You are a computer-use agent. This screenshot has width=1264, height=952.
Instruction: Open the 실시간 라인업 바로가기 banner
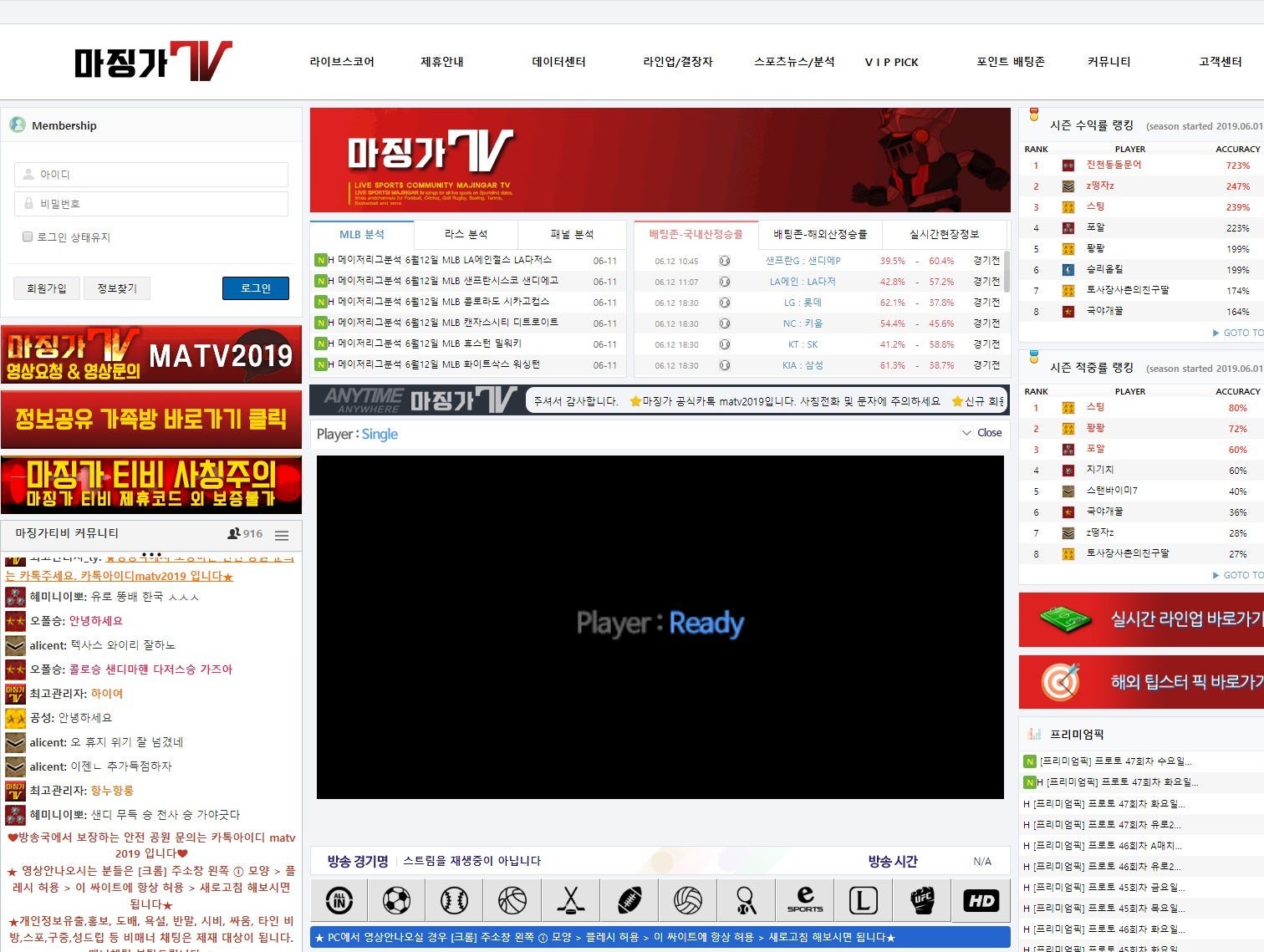1141,619
